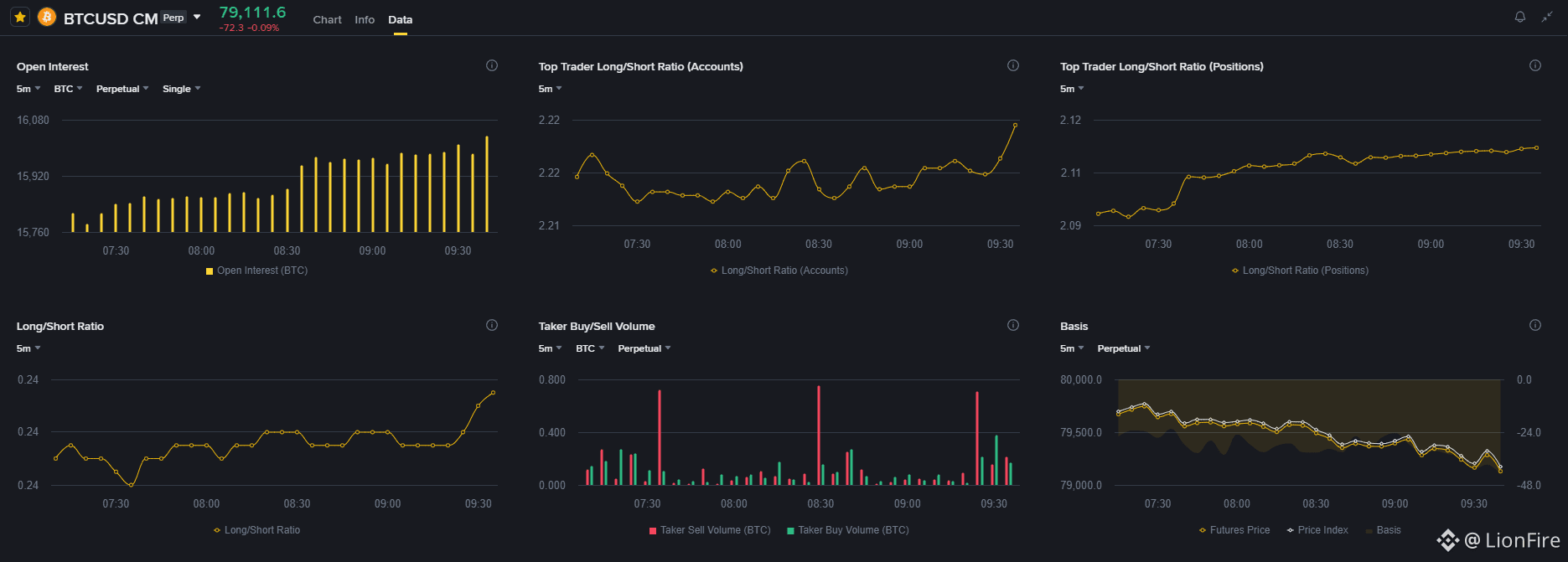Click the favorite star icon beside BTCUSD
Image resolution: width=1568 pixels, height=562 pixels.
point(20,17)
